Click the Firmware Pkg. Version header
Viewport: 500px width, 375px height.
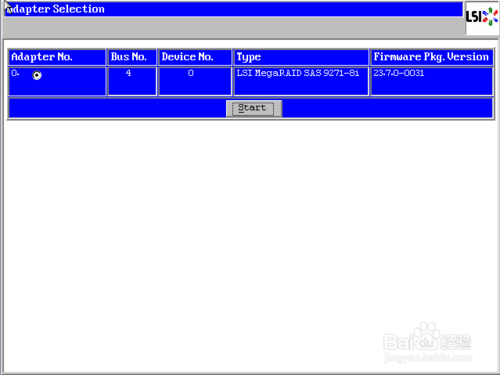[x=432, y=57]
